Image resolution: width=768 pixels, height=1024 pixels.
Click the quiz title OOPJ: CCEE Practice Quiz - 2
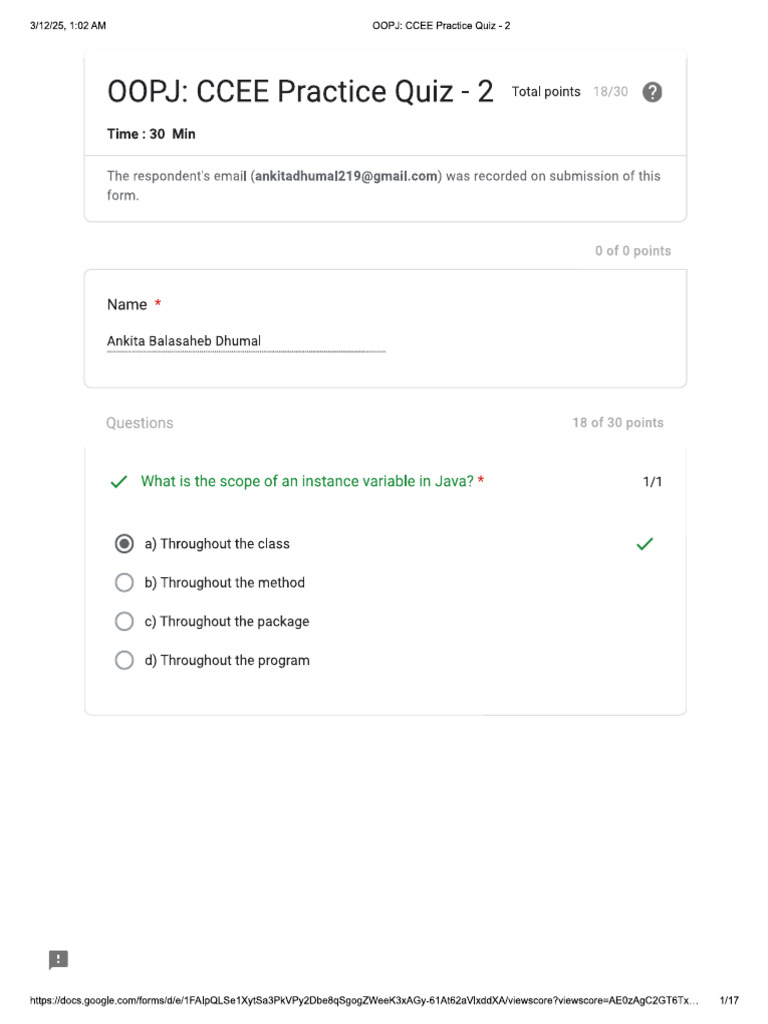pos(300,92)
